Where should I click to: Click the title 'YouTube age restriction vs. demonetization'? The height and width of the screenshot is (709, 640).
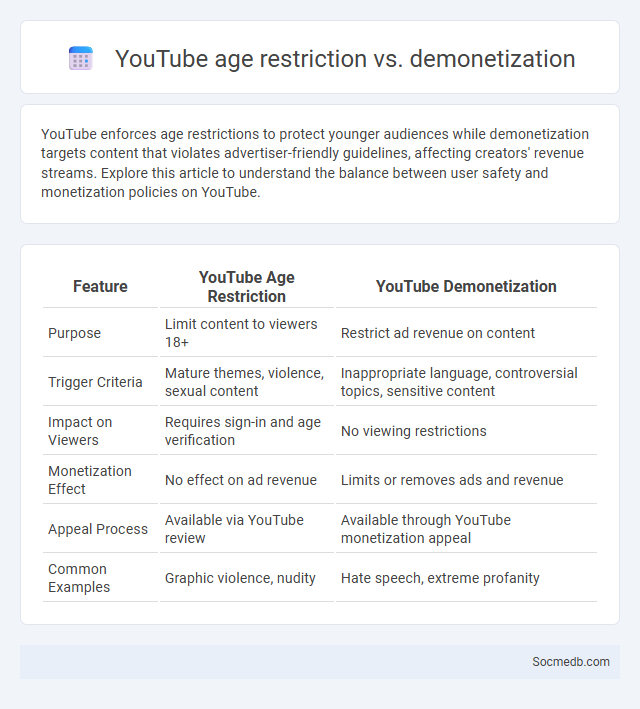coord(345,59)
